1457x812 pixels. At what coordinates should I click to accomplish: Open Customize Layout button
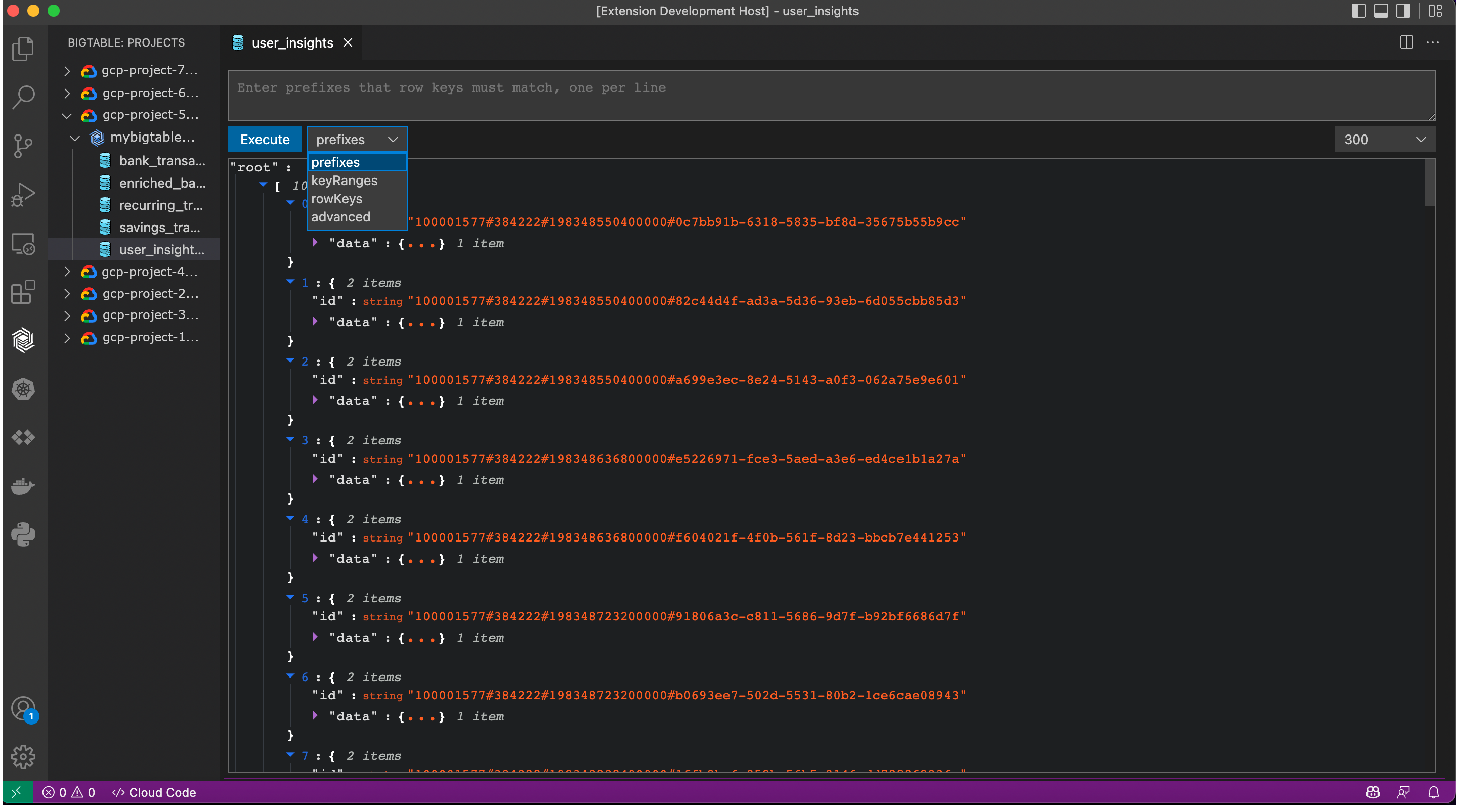tap(1435, 11)
